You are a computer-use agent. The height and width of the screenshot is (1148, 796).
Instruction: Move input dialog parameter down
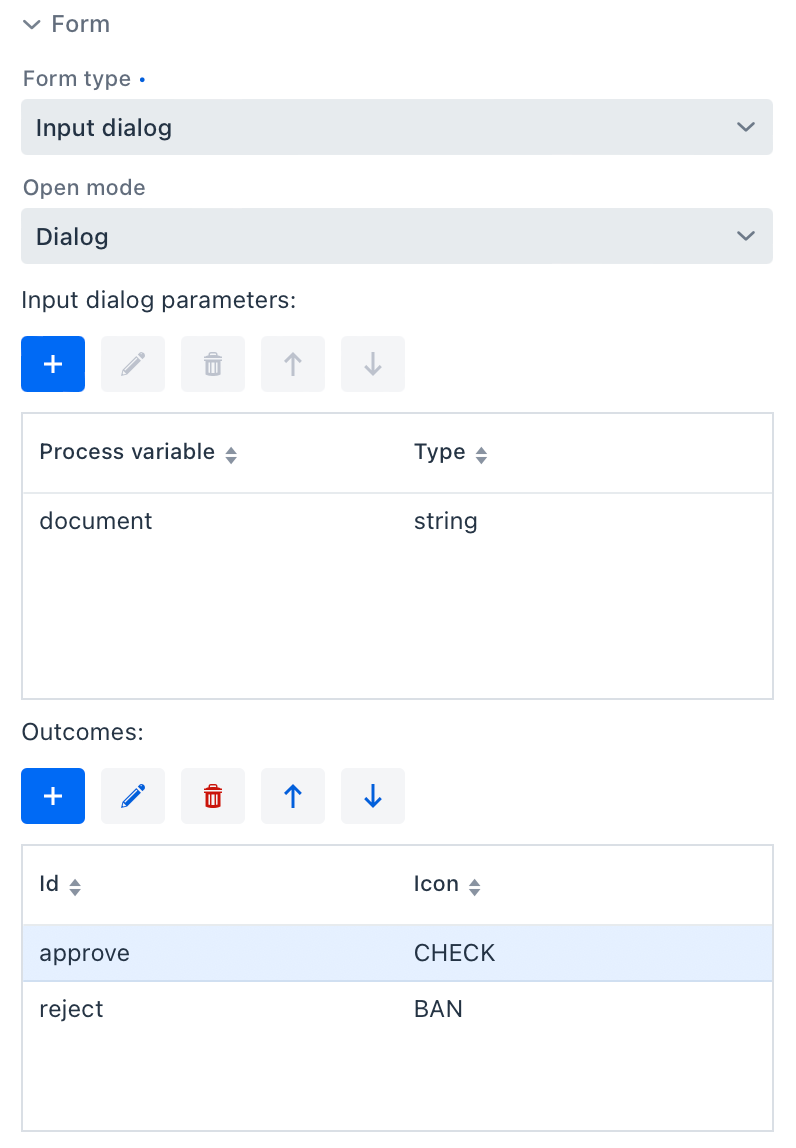tap(373, 364)
